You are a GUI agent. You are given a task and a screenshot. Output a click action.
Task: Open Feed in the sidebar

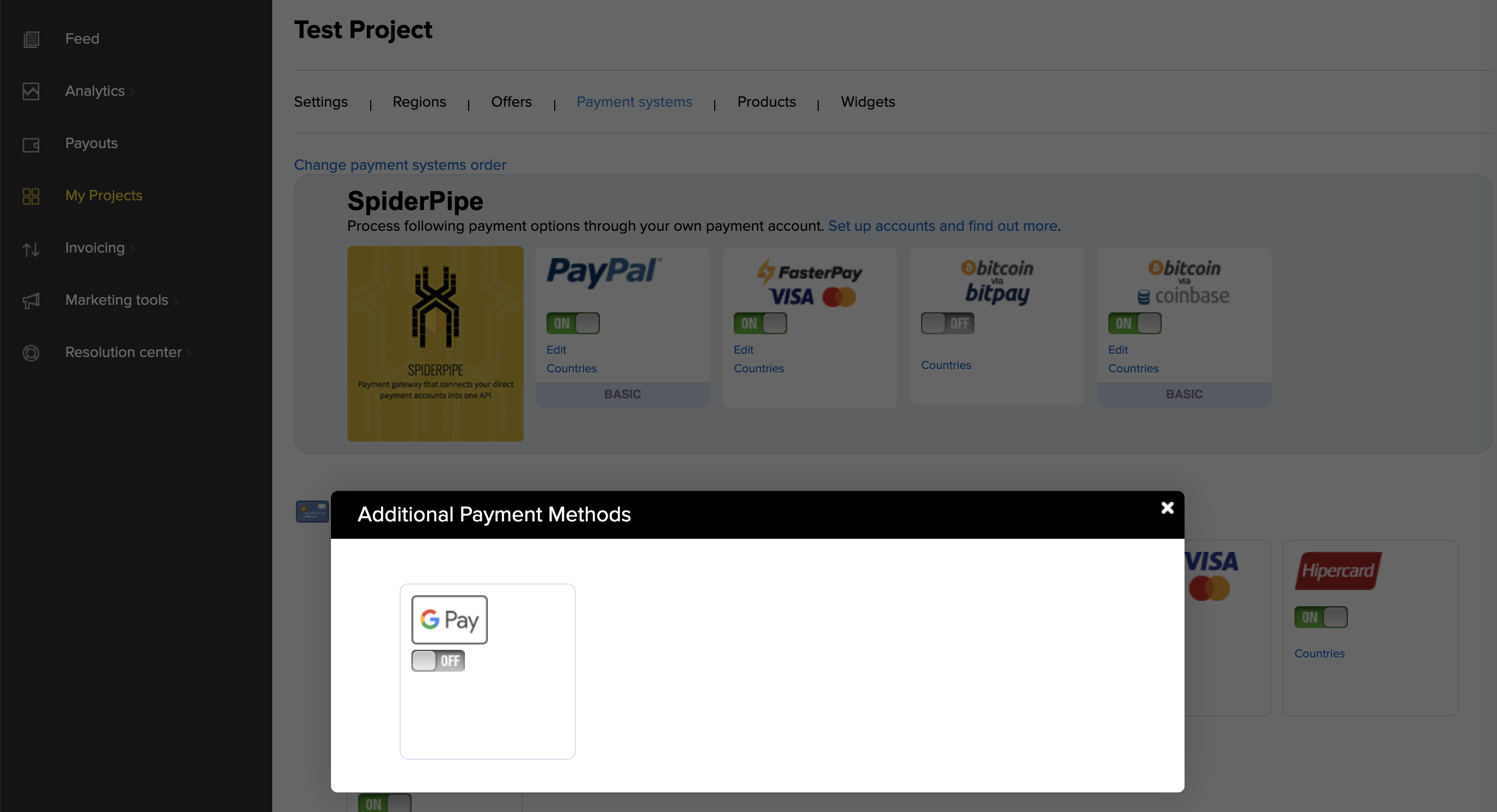(82, 39)
